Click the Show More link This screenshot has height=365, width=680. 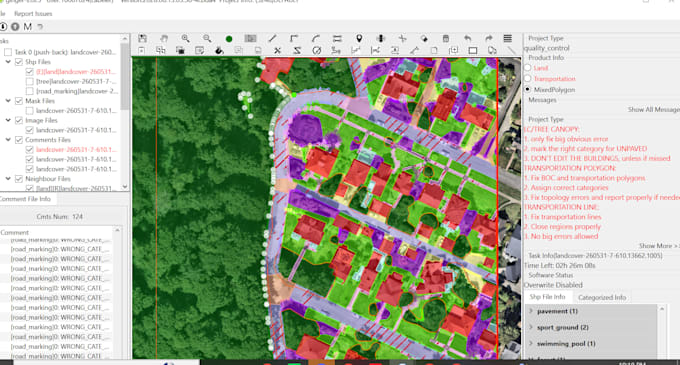(x=658, y=246)
